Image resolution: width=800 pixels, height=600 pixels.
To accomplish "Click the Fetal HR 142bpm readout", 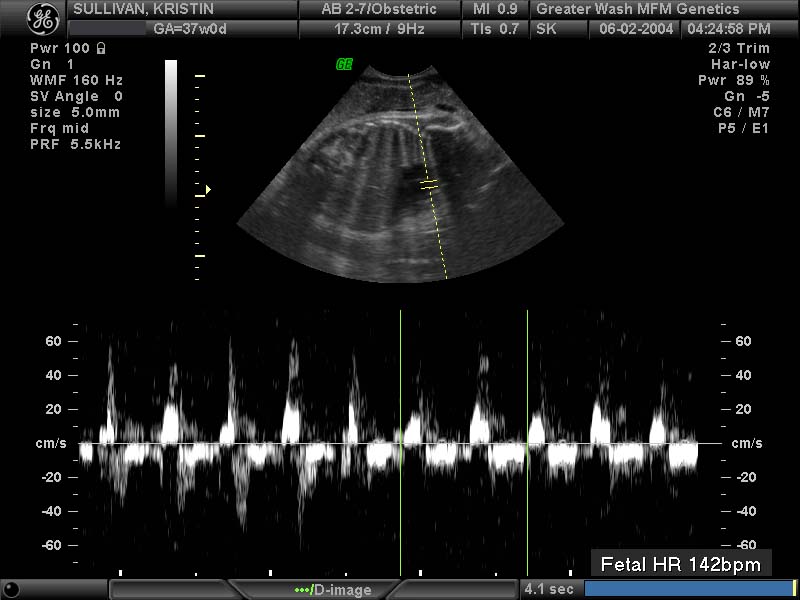I will pos(680,564).
